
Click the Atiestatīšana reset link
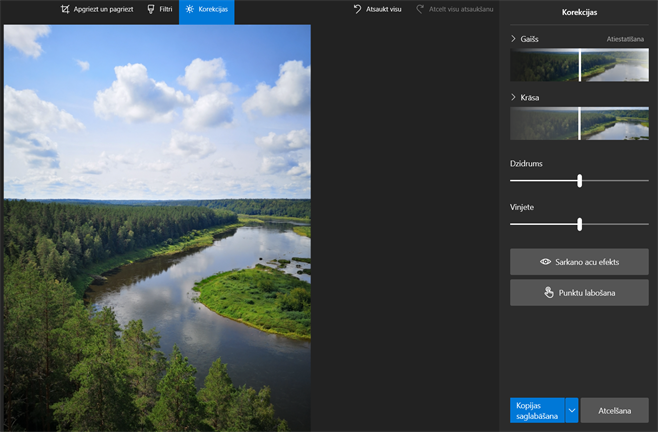(x=625, y=39)
